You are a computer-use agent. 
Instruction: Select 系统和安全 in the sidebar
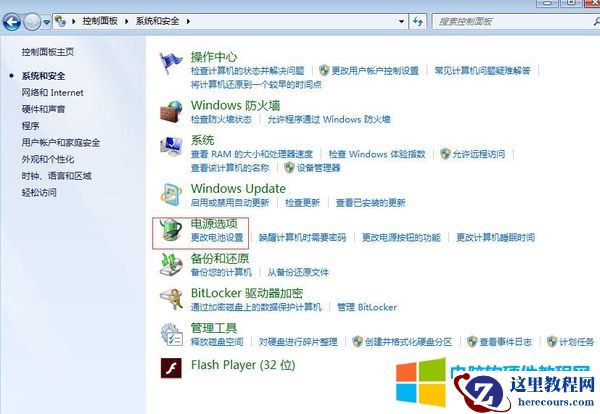43,76
